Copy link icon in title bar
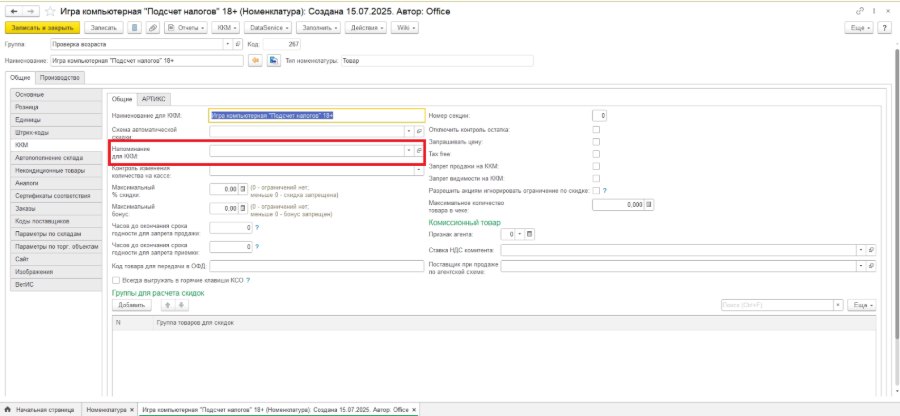 point(860,11)
